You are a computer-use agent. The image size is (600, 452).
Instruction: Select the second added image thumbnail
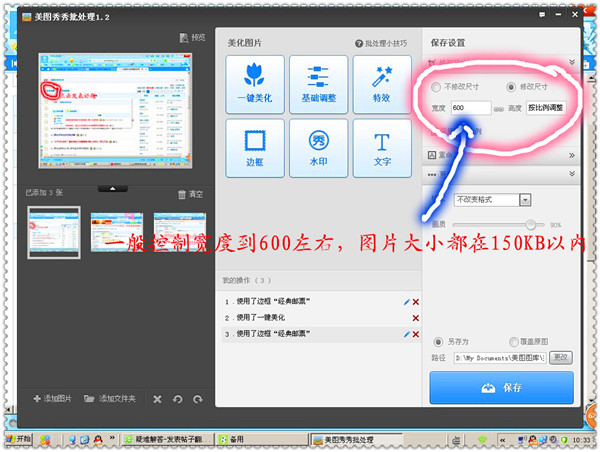tap(117, 232)
